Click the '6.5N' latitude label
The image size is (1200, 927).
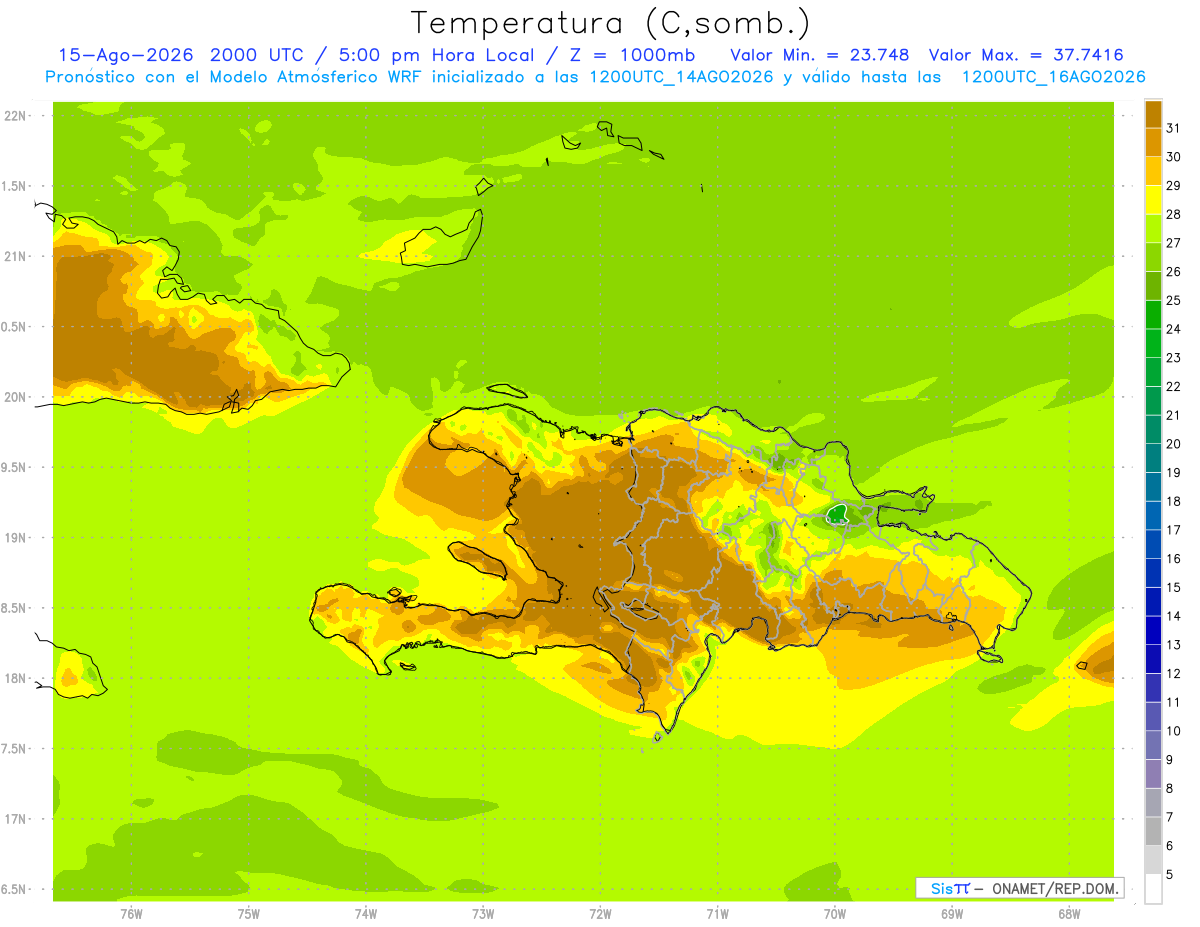(x=14, y=890)
